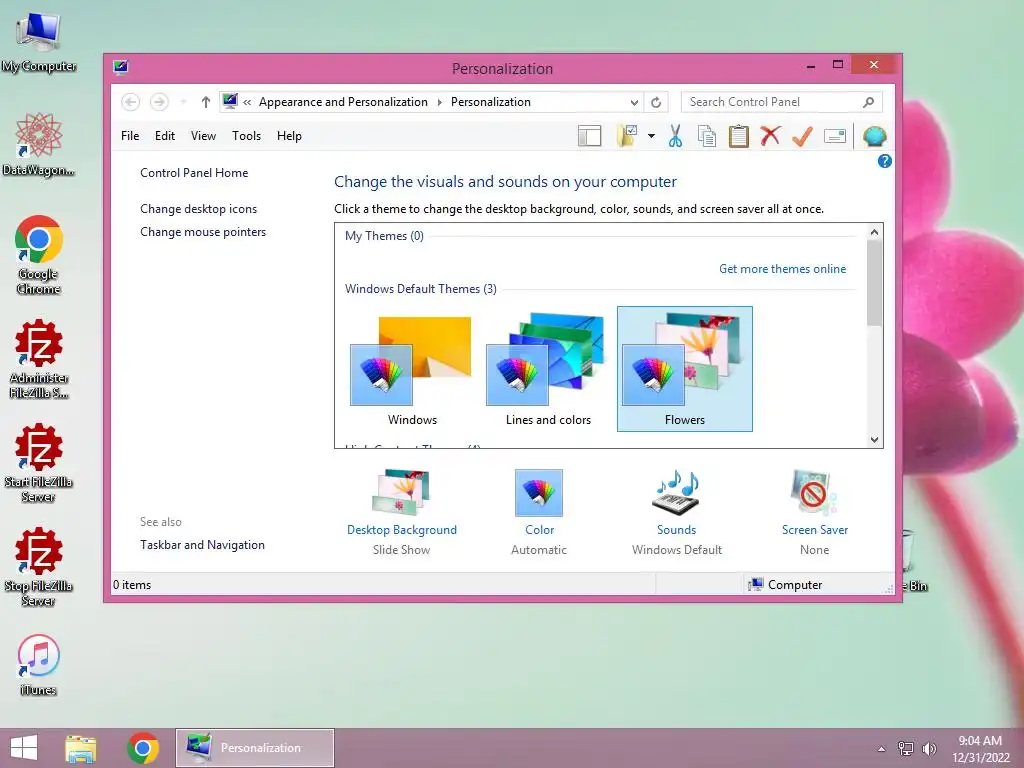Click the search magnifier icon

[869, 102]
